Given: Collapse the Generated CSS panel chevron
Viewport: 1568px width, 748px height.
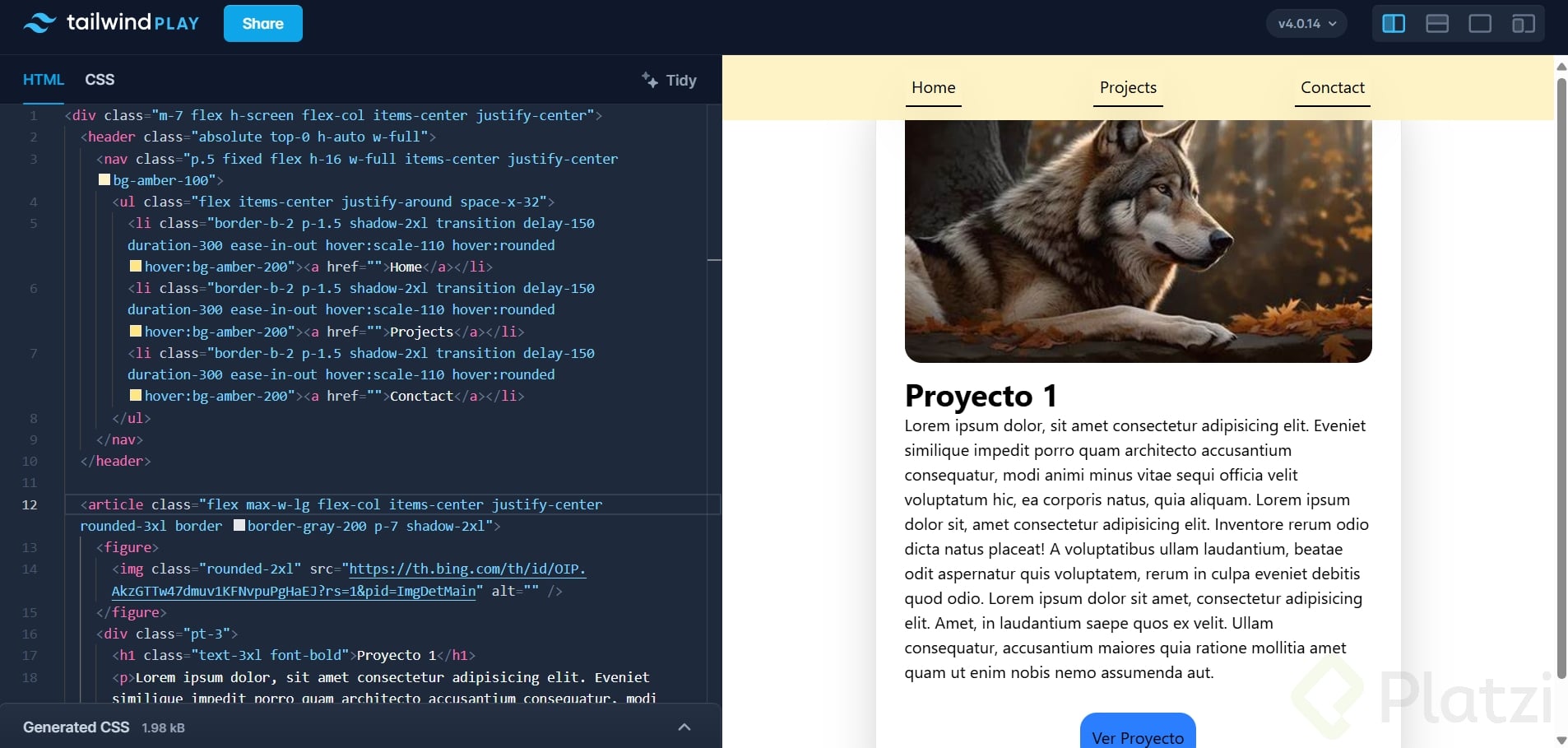Looking at the screenshot, I should coord(682,727).
